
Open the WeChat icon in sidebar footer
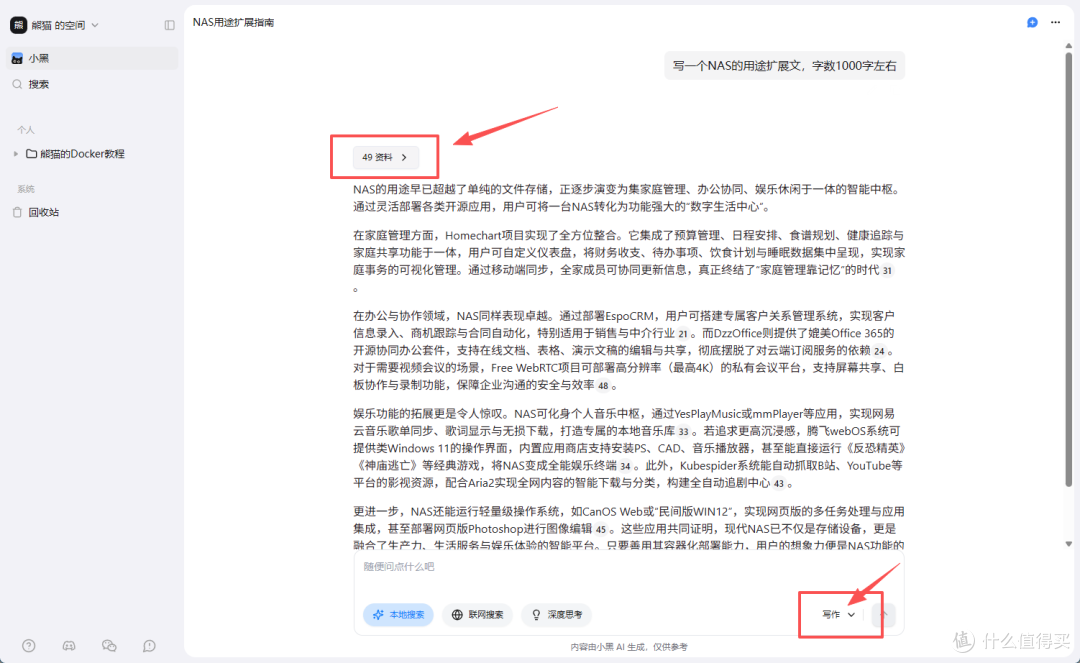click(109, 646)
